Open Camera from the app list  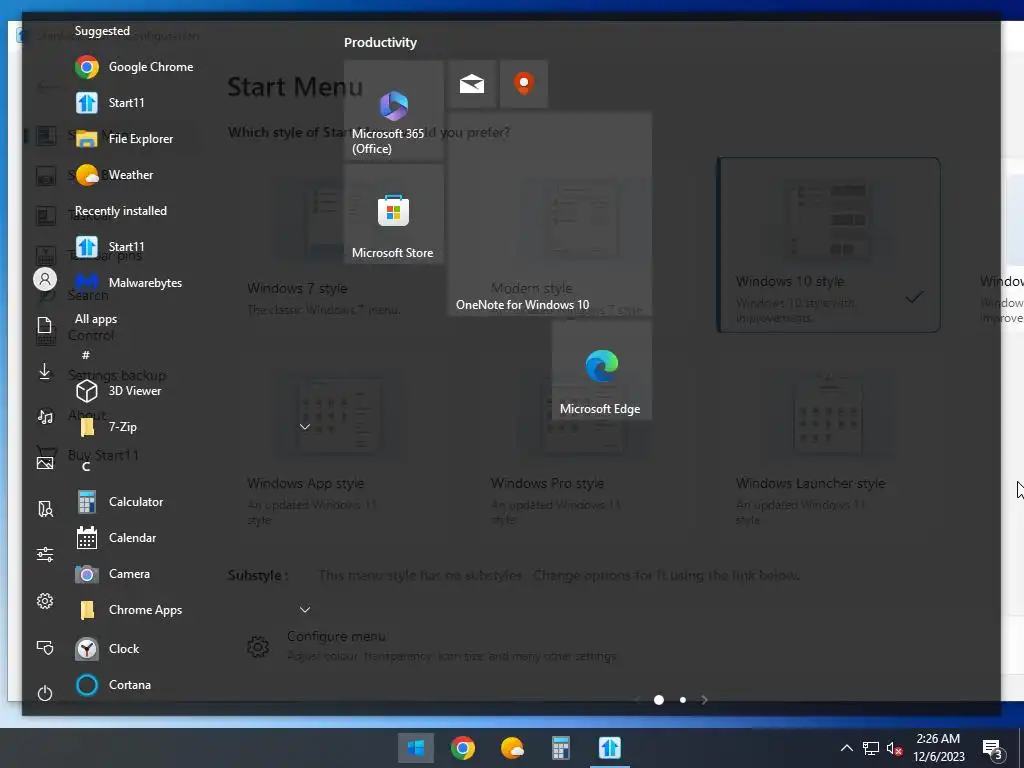[113, 573]
